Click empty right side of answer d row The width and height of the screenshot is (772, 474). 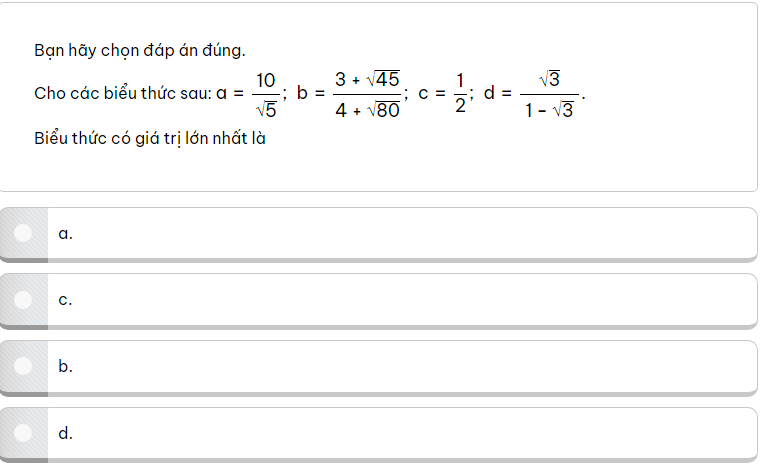click(x=500, y=434)
